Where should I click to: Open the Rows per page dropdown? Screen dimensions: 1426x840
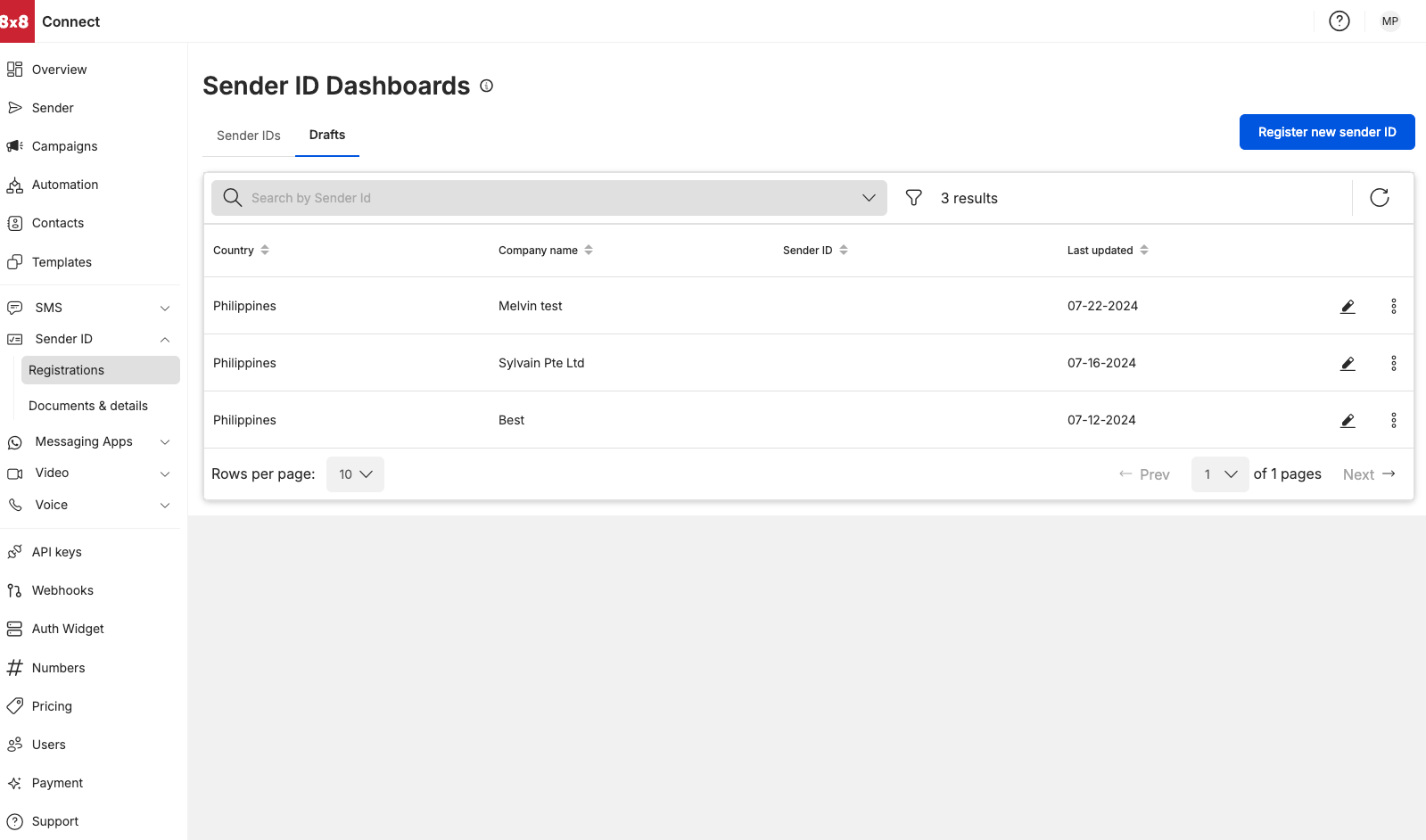point(355,474)
